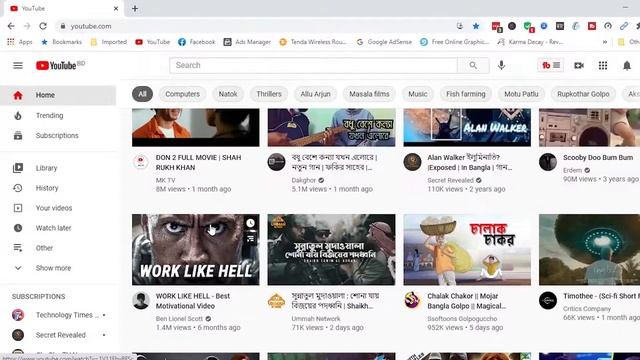Open History in the sidebar

[x=58, y=188]
